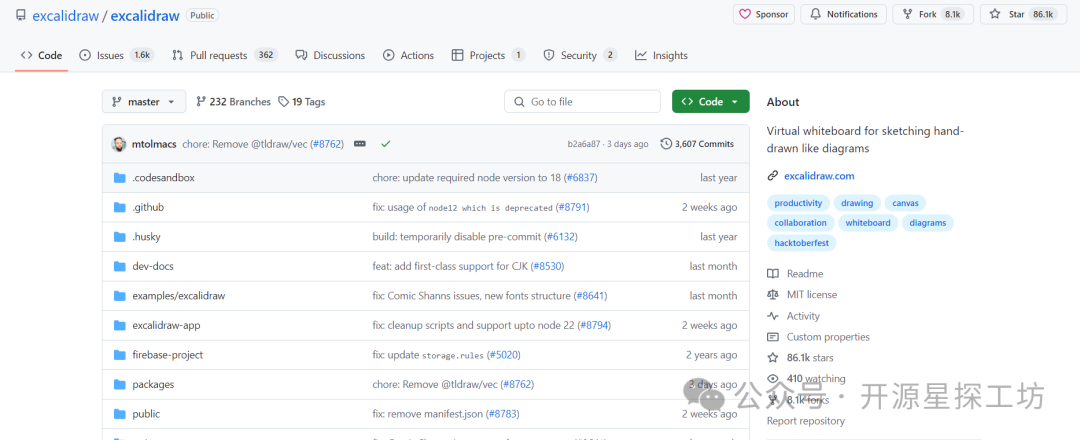Click the green commit status checkmark
1080x440 pixels.
[386, 144]
